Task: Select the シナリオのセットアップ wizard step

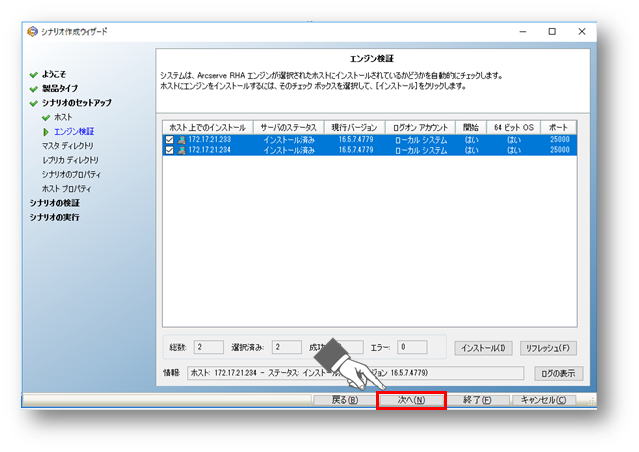Action: tap(77, 103)
